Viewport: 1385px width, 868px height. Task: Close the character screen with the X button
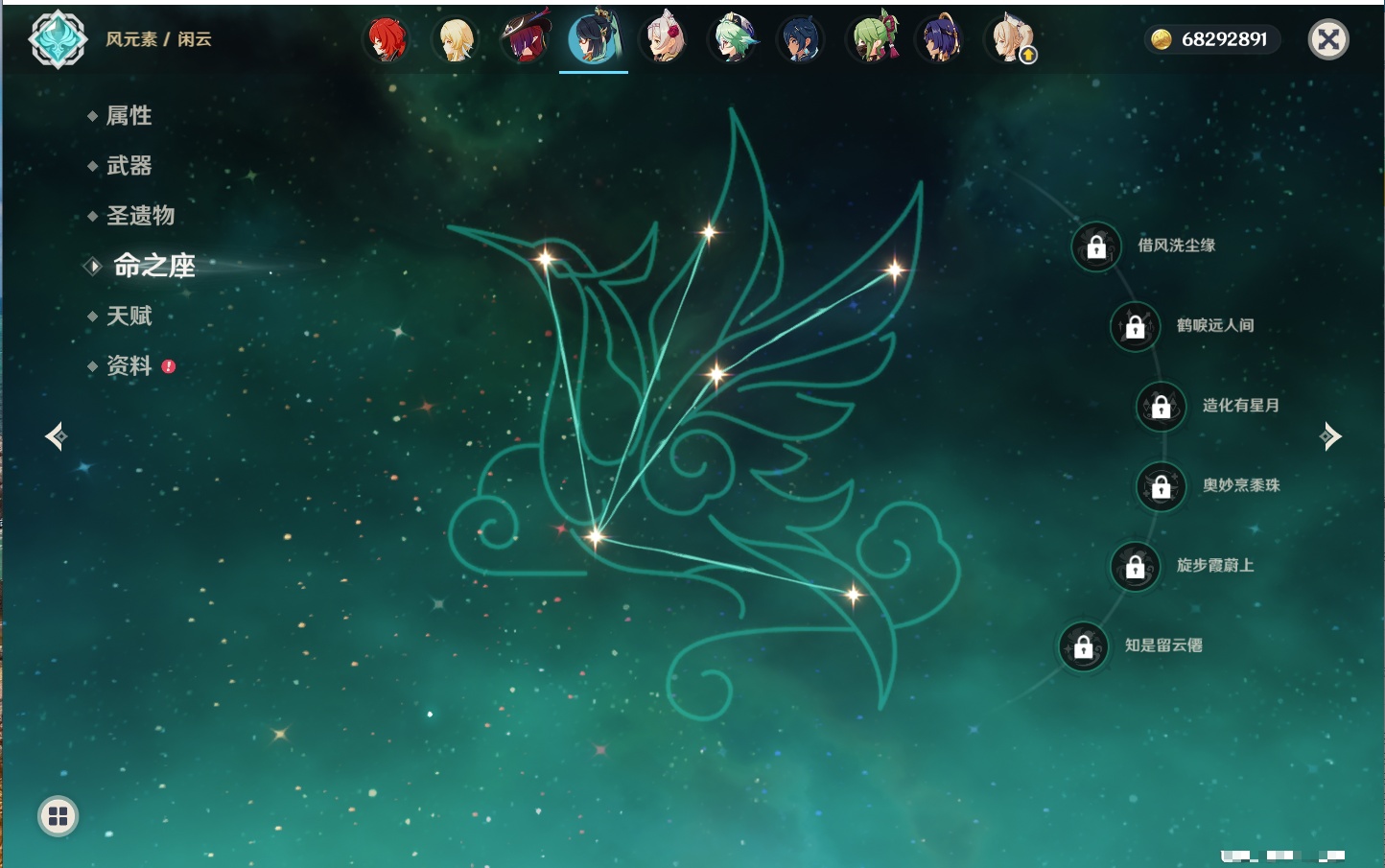click(x=1328, y=39)
